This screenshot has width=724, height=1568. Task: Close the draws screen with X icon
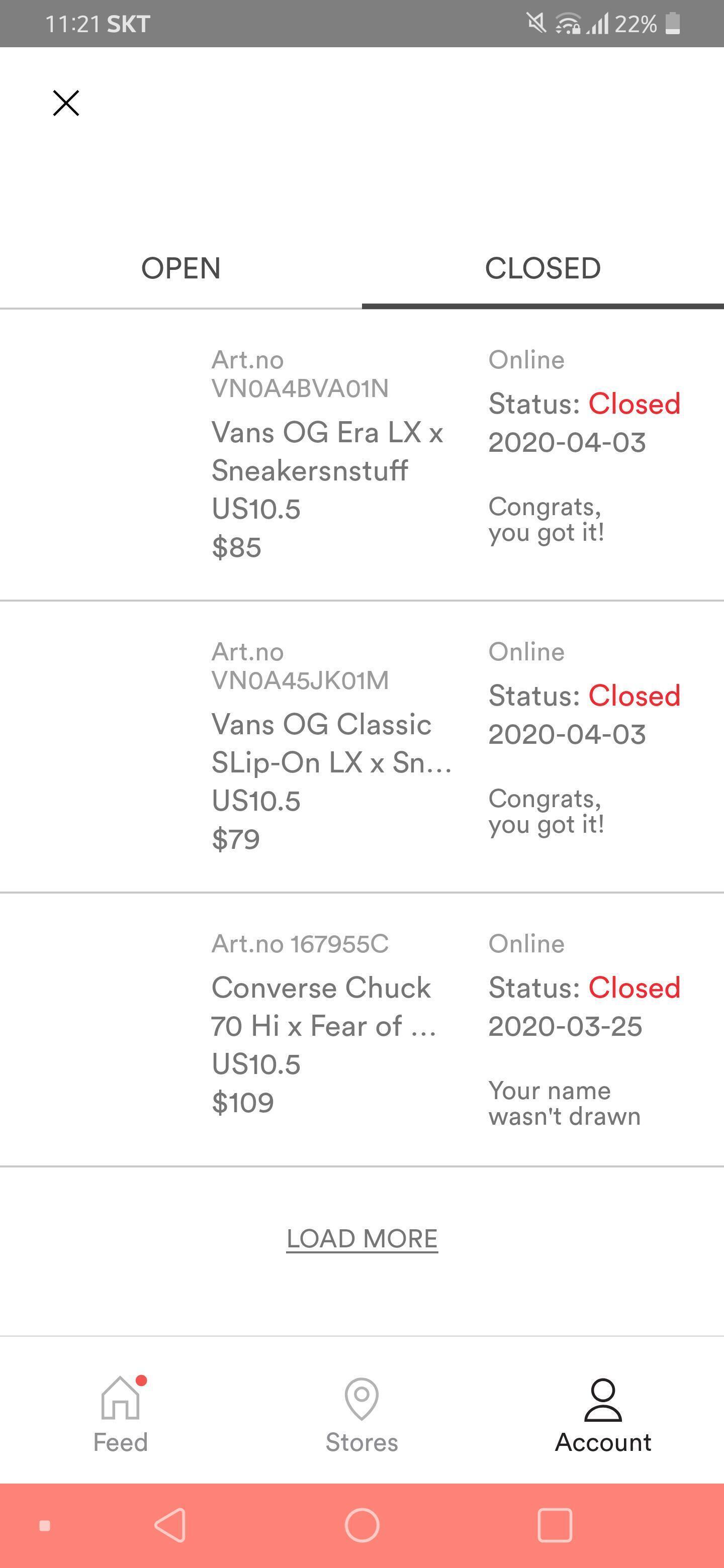[x=66, y=103]
